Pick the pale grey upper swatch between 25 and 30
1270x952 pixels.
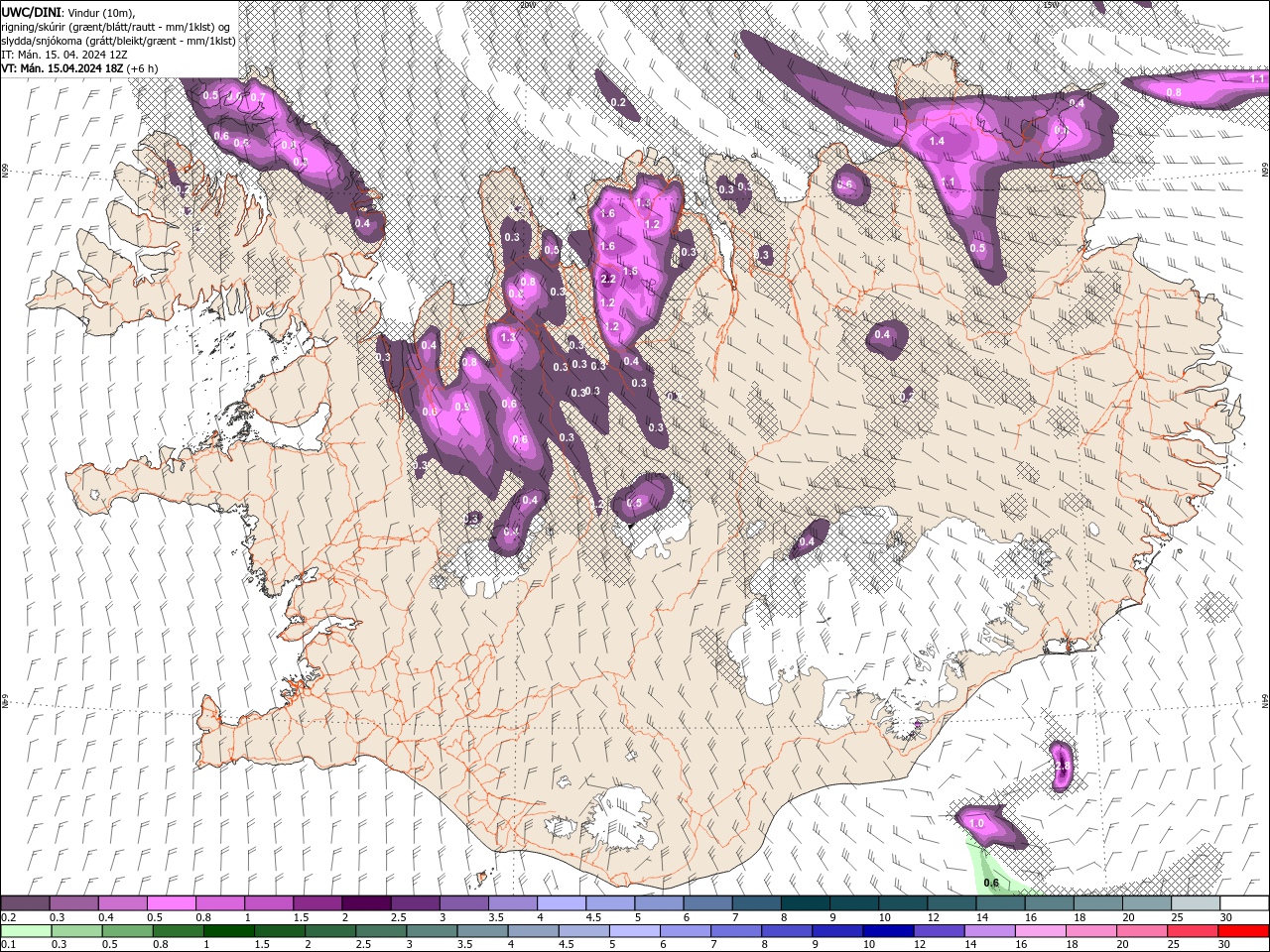[1196, 903]
